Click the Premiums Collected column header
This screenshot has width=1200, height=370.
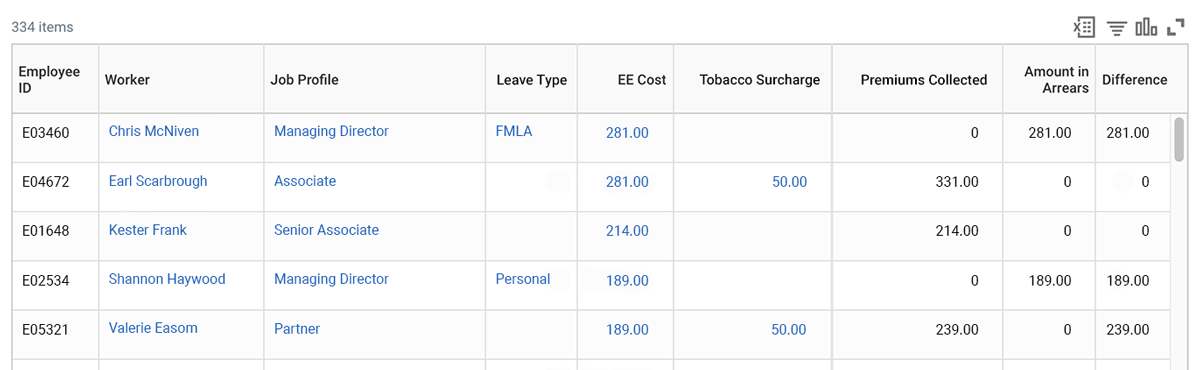924,80
